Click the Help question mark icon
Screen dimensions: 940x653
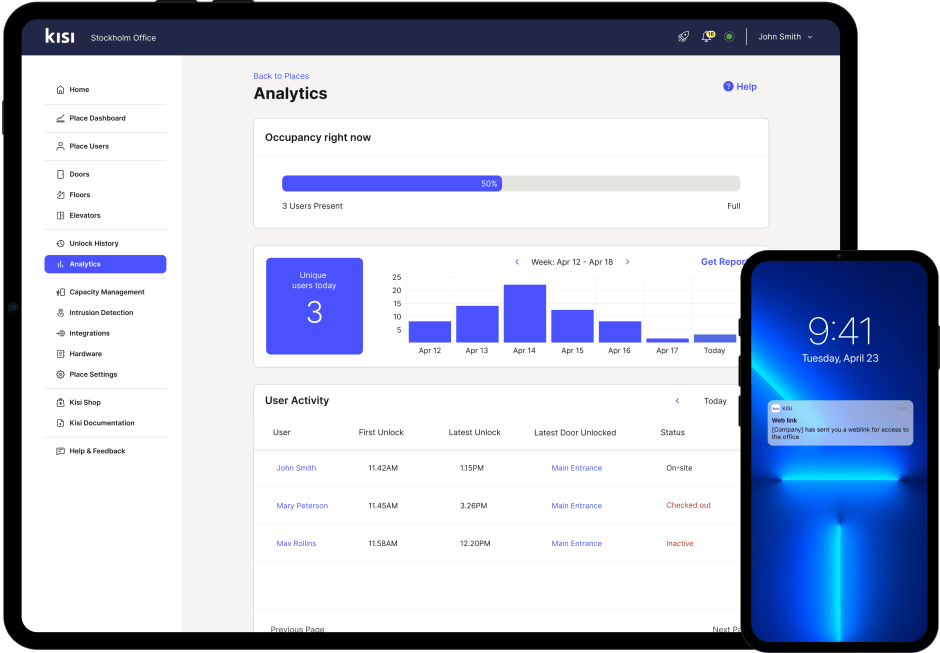pyautogui.click(x=728, y=86)
